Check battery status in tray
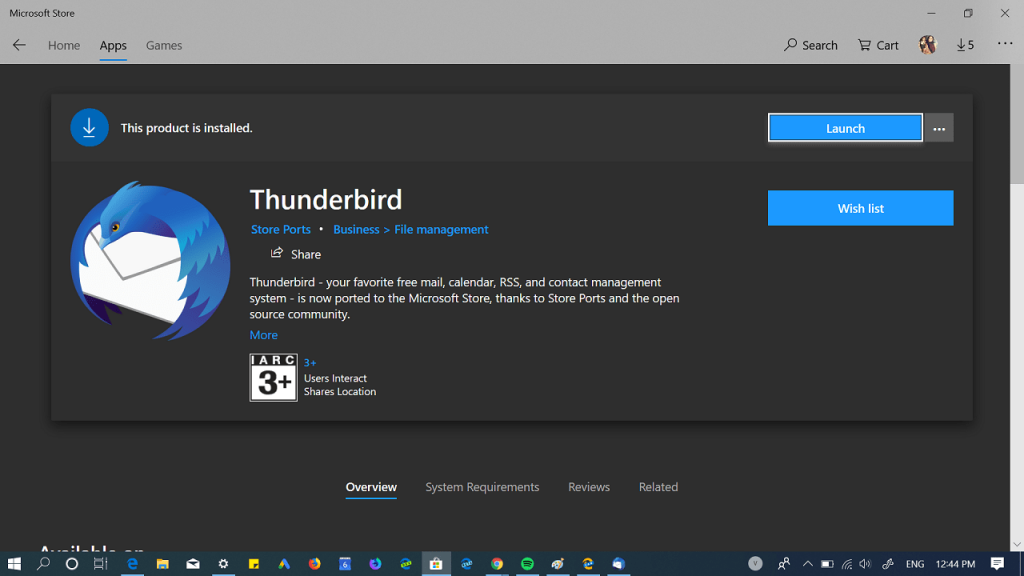The height and width of the screenshot is (576, 1024). pyautogui.click(x=827, y=564)
